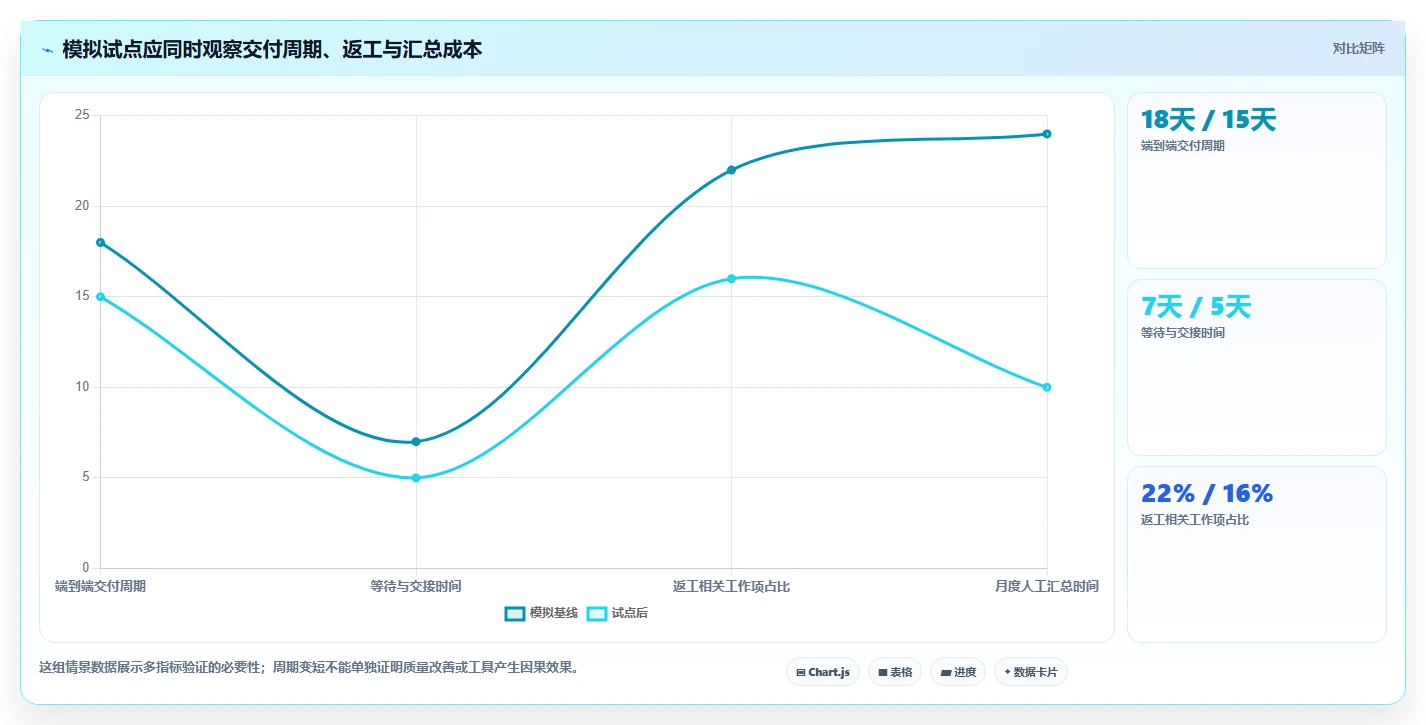The image size is (1426, 725).
Task: Toggle the 模拟基线 legend swatch
Action: (515, 613)
